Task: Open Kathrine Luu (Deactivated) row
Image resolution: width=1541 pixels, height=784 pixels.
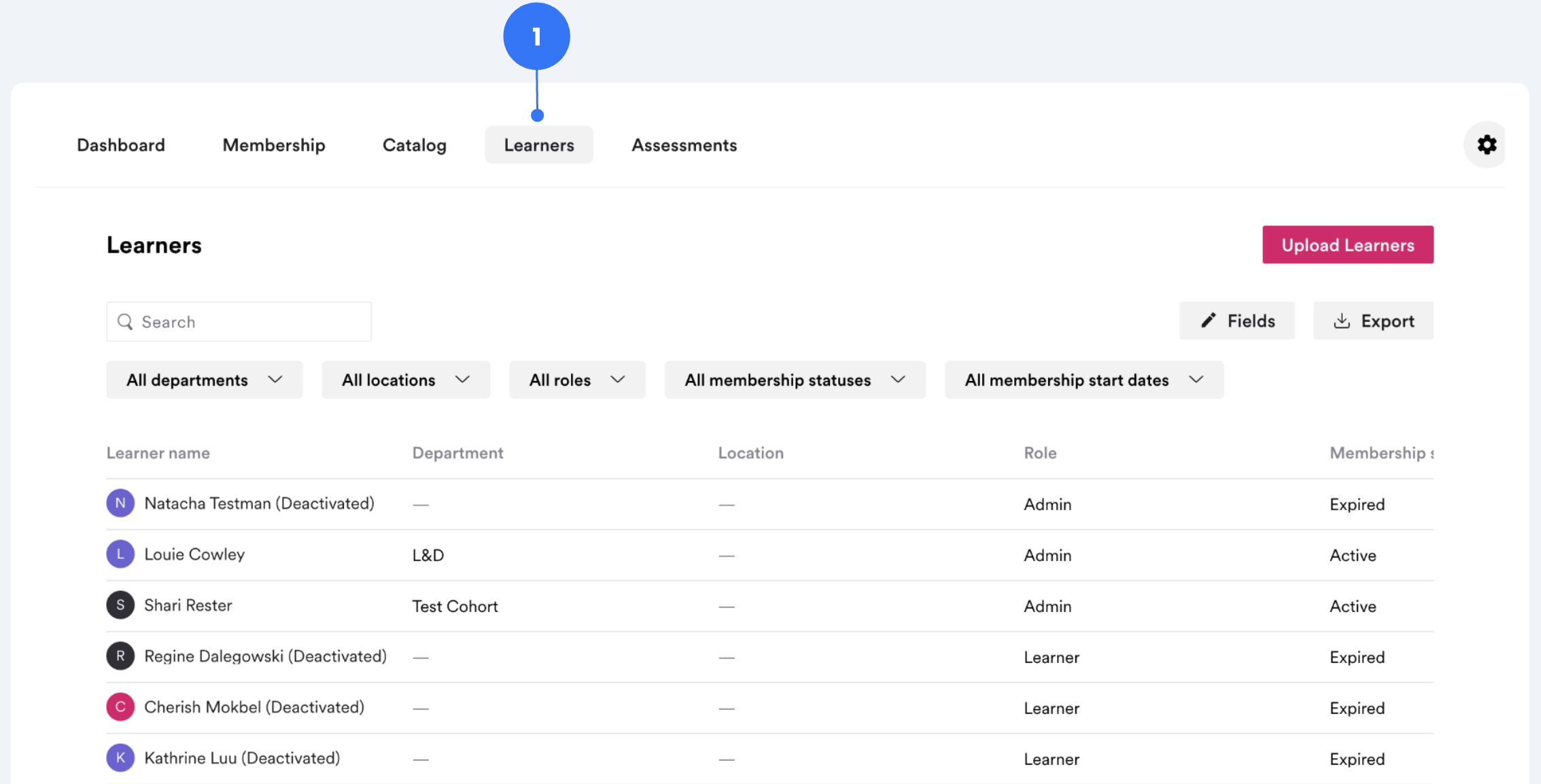Action: (770, 759)
